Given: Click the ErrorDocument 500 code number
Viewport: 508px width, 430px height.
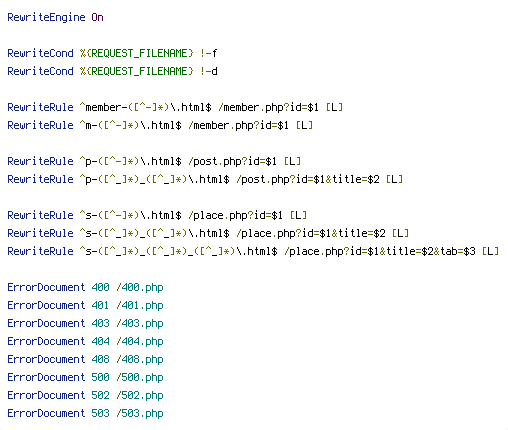Looking at the screenshot, I should [100, 377].
